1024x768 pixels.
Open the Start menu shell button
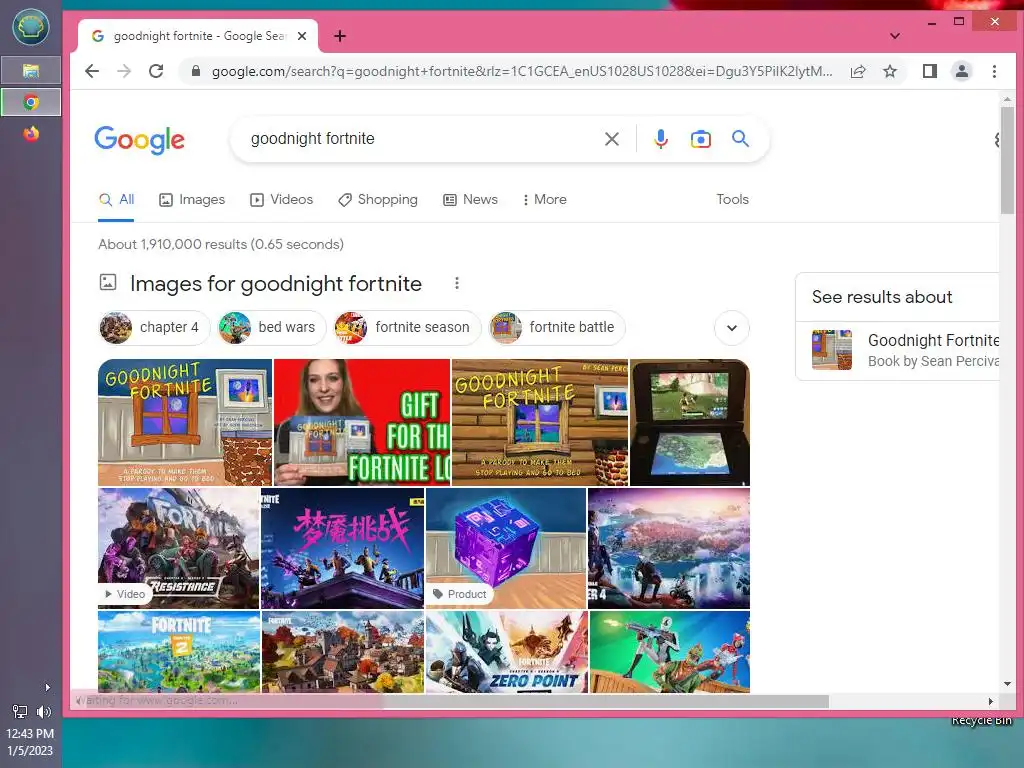[31, 27]
